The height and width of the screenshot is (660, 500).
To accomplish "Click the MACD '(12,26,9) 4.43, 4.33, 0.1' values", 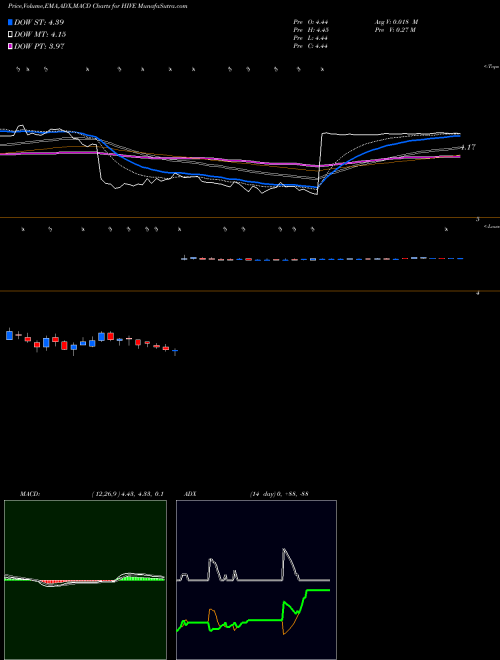I will pos(128,494).
